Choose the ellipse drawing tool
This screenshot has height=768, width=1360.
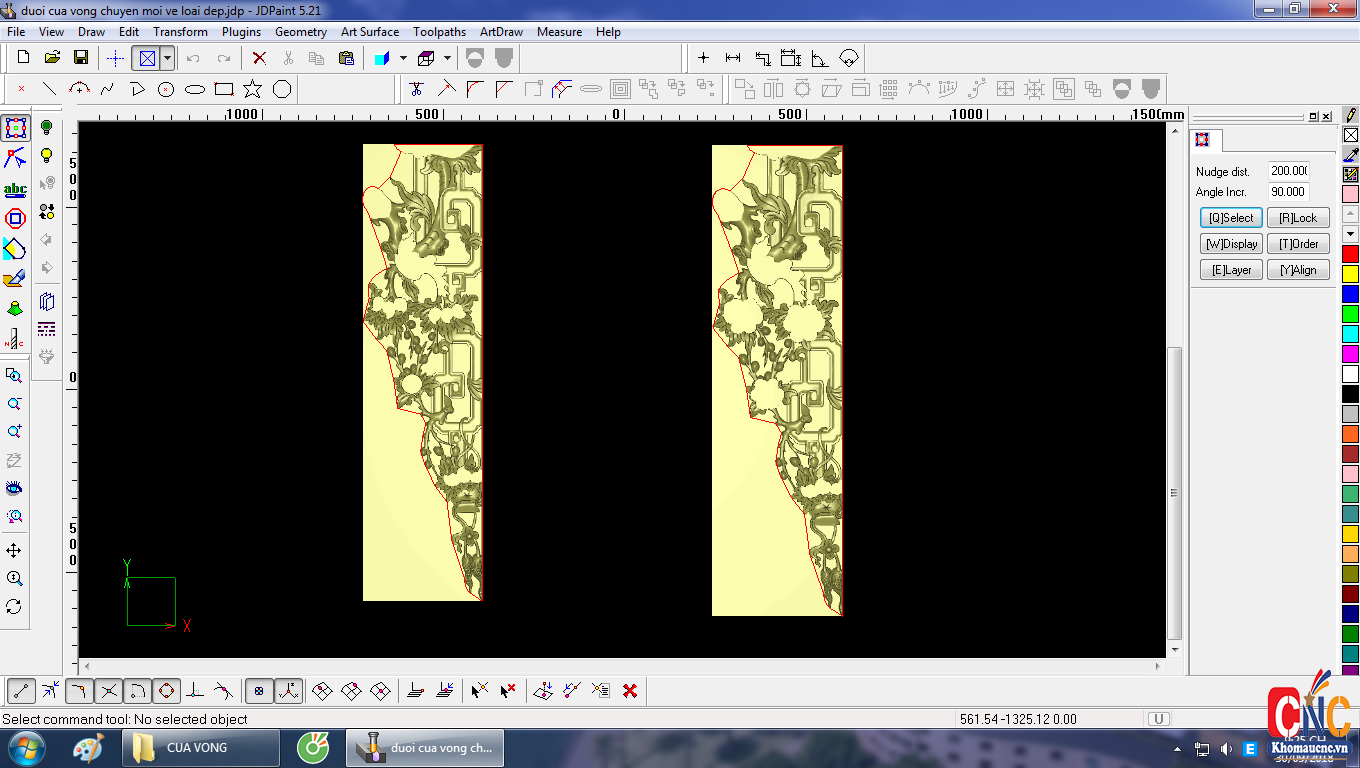[x=195, y=89]
